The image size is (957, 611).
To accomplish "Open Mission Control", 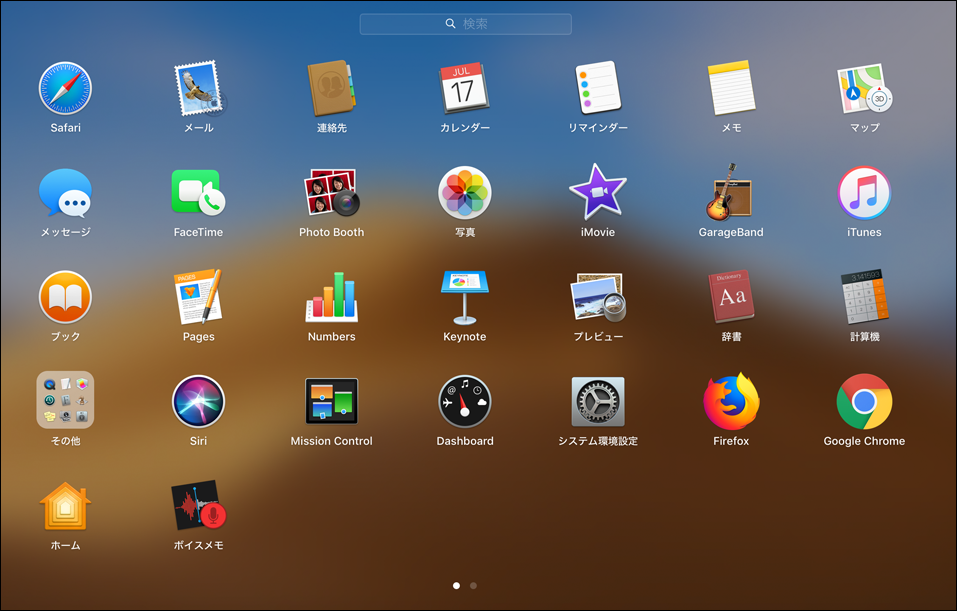I will pos(331,402).
